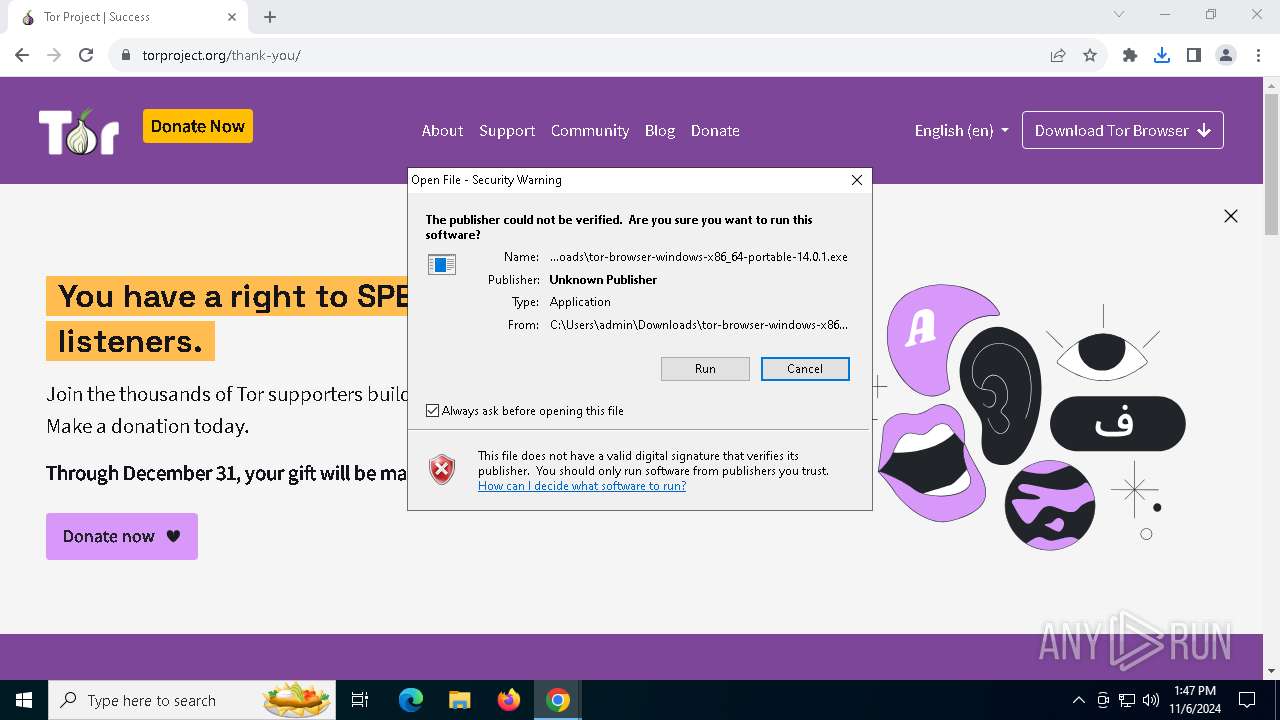Select the Tor Project | Success tab

[126, 17]
